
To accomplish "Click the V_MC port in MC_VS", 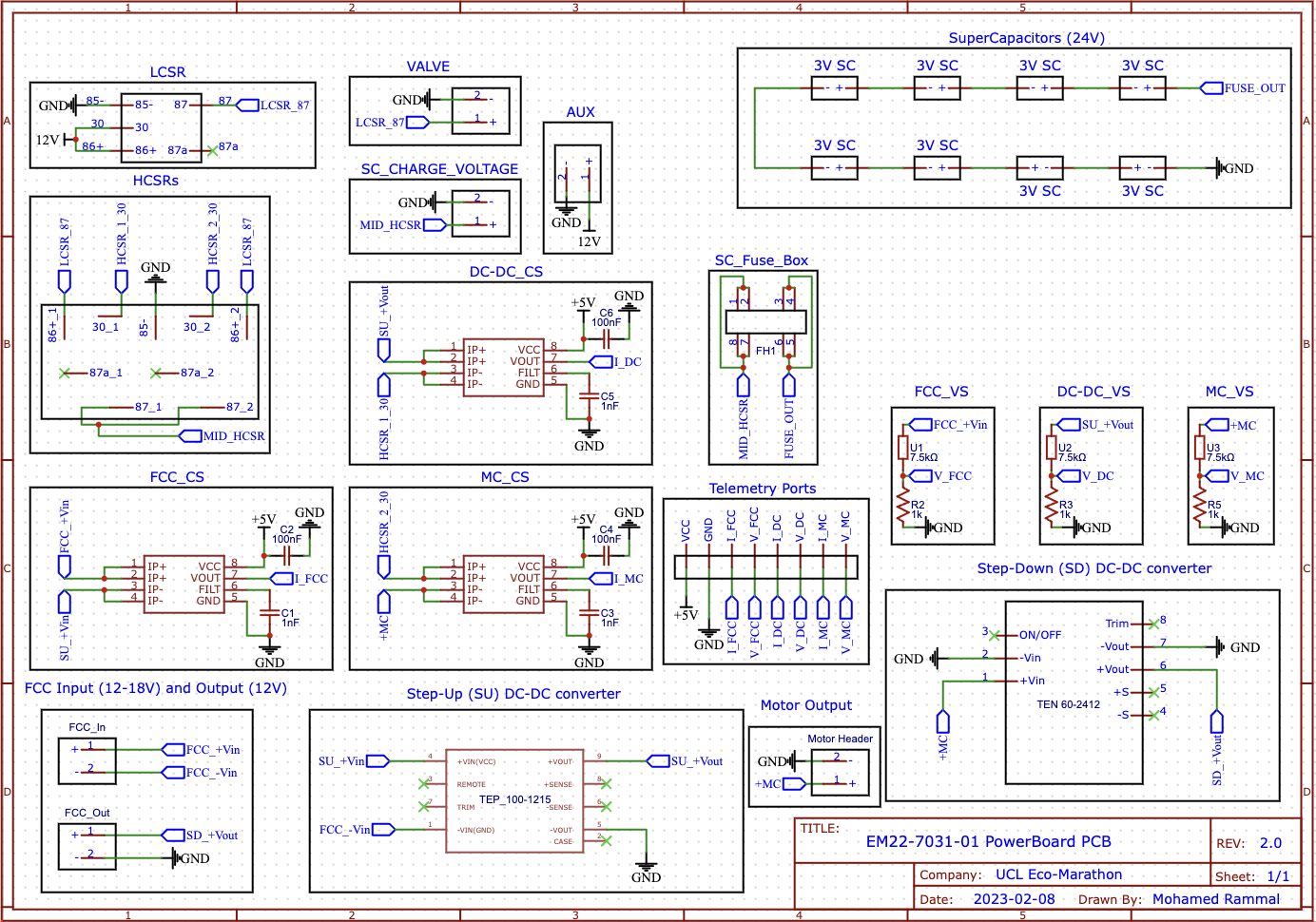I will tap(1235, 476).
